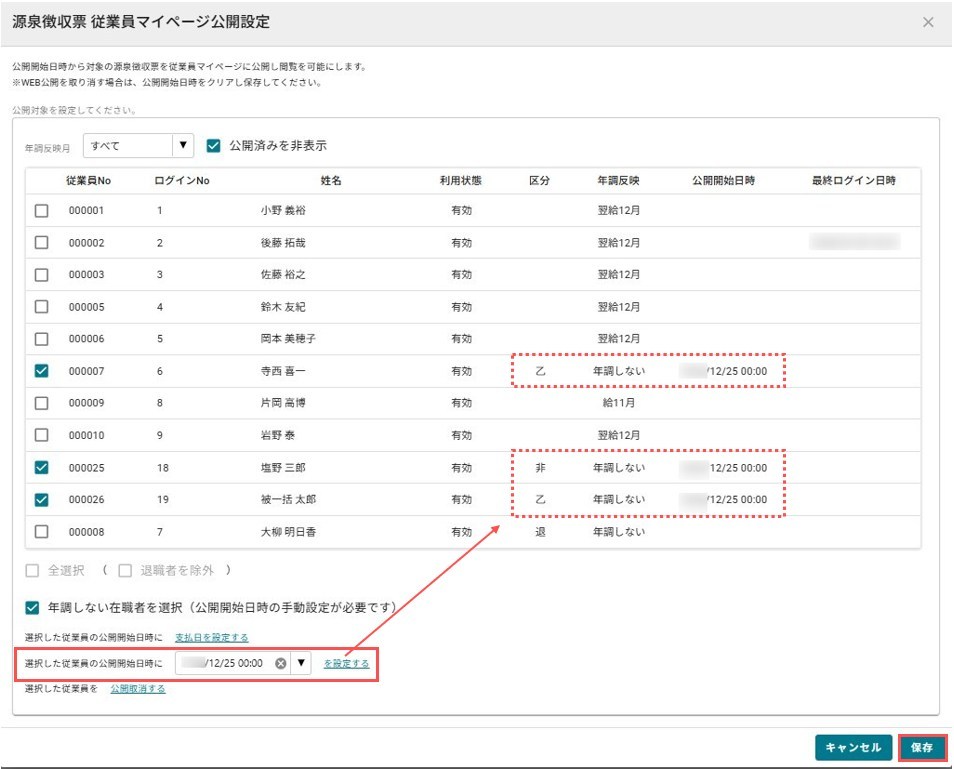Click the 保存 button

[x=922, y=747]
